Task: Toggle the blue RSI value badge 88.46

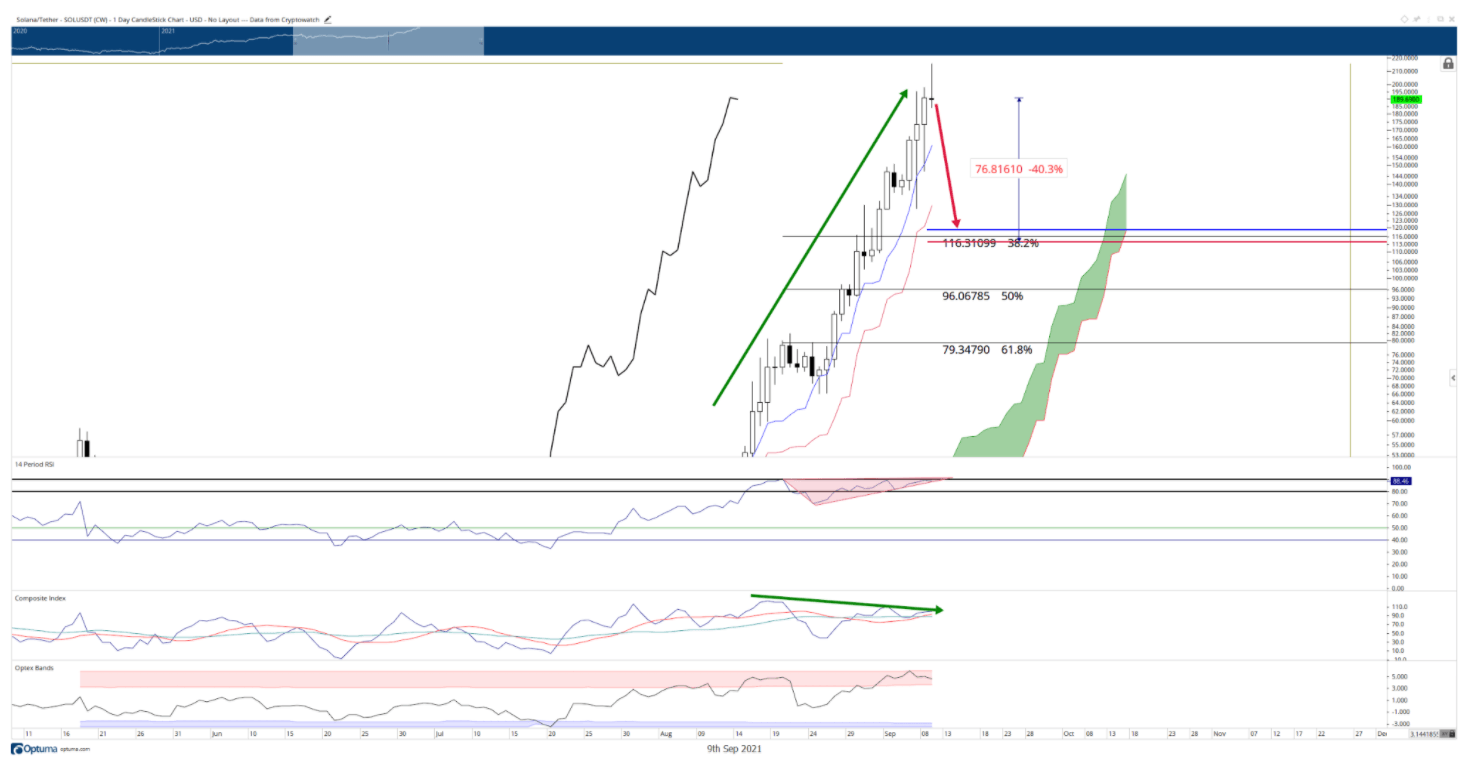Action: 1401,481
